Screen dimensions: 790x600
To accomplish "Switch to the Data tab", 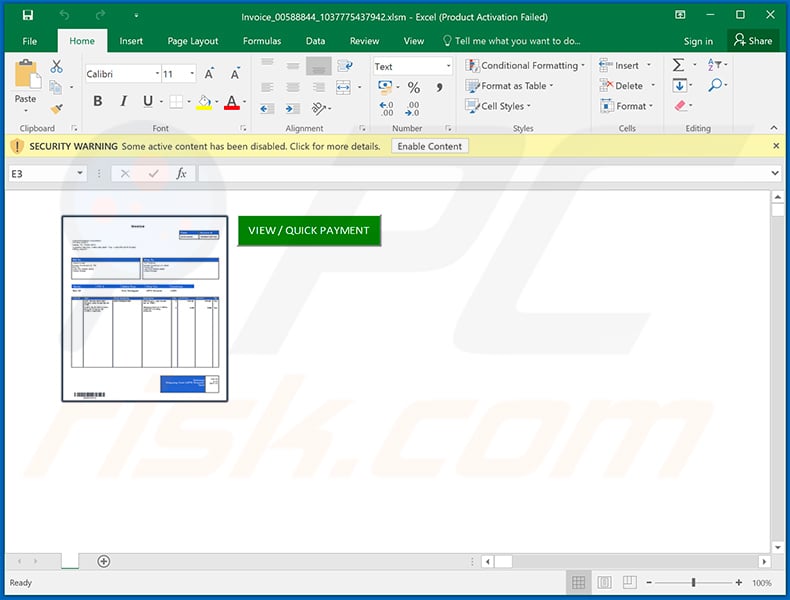I will pyautogui.click(x=315, y=41).
